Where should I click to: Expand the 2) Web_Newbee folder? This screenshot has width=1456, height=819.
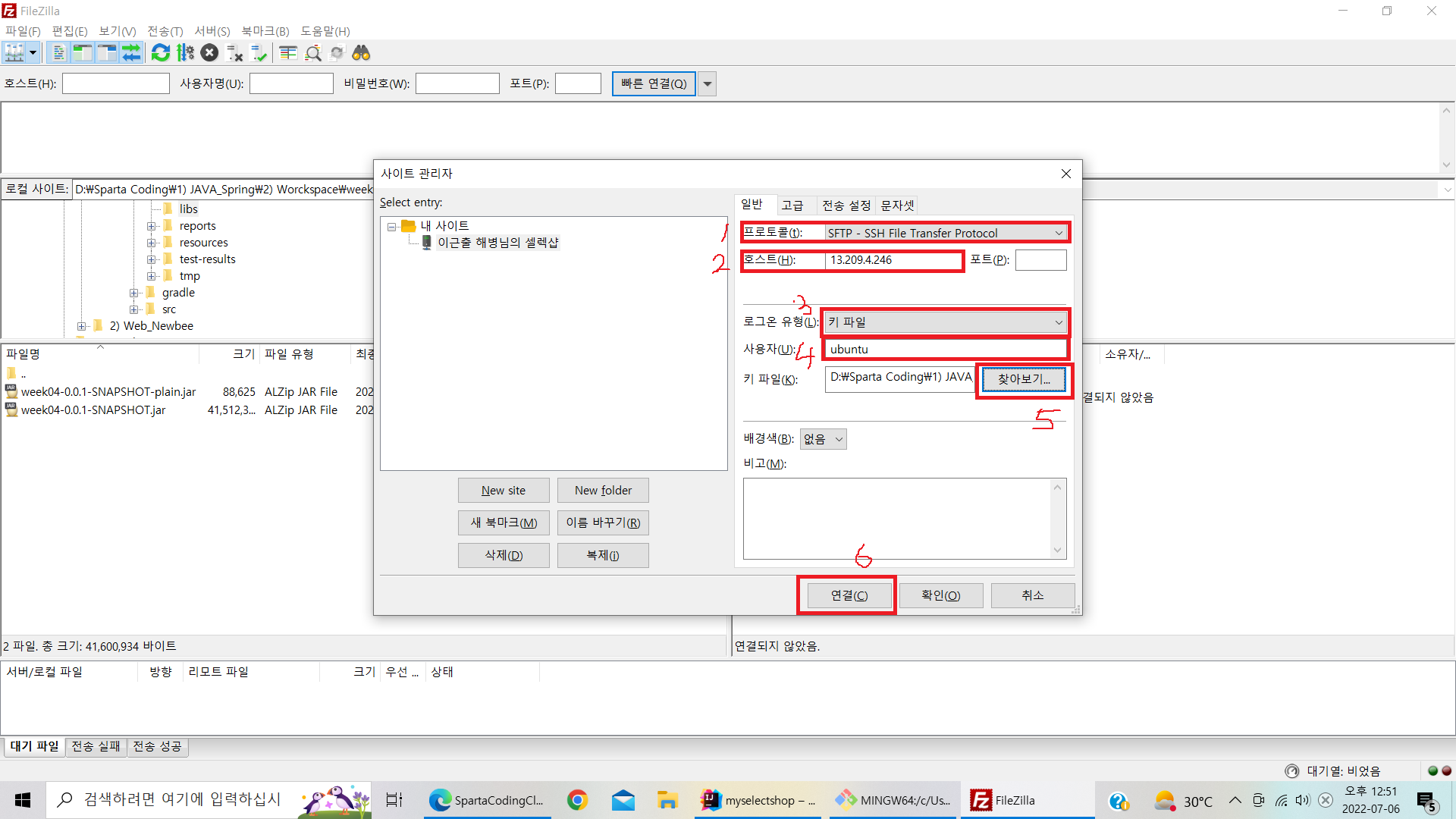[81, 326]
